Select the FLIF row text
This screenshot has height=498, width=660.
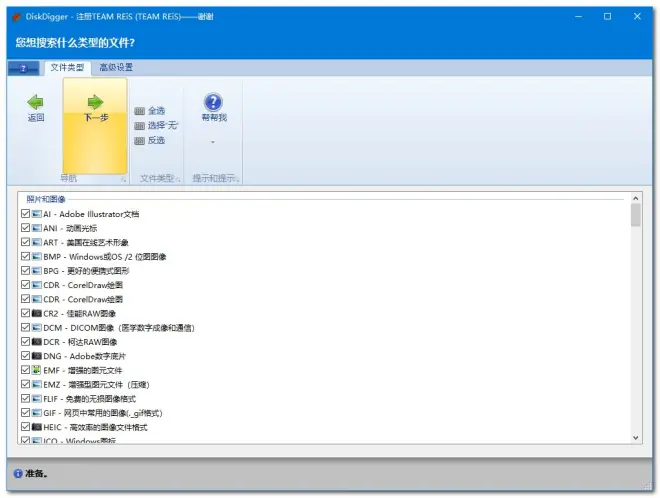[x=90, y=399]
